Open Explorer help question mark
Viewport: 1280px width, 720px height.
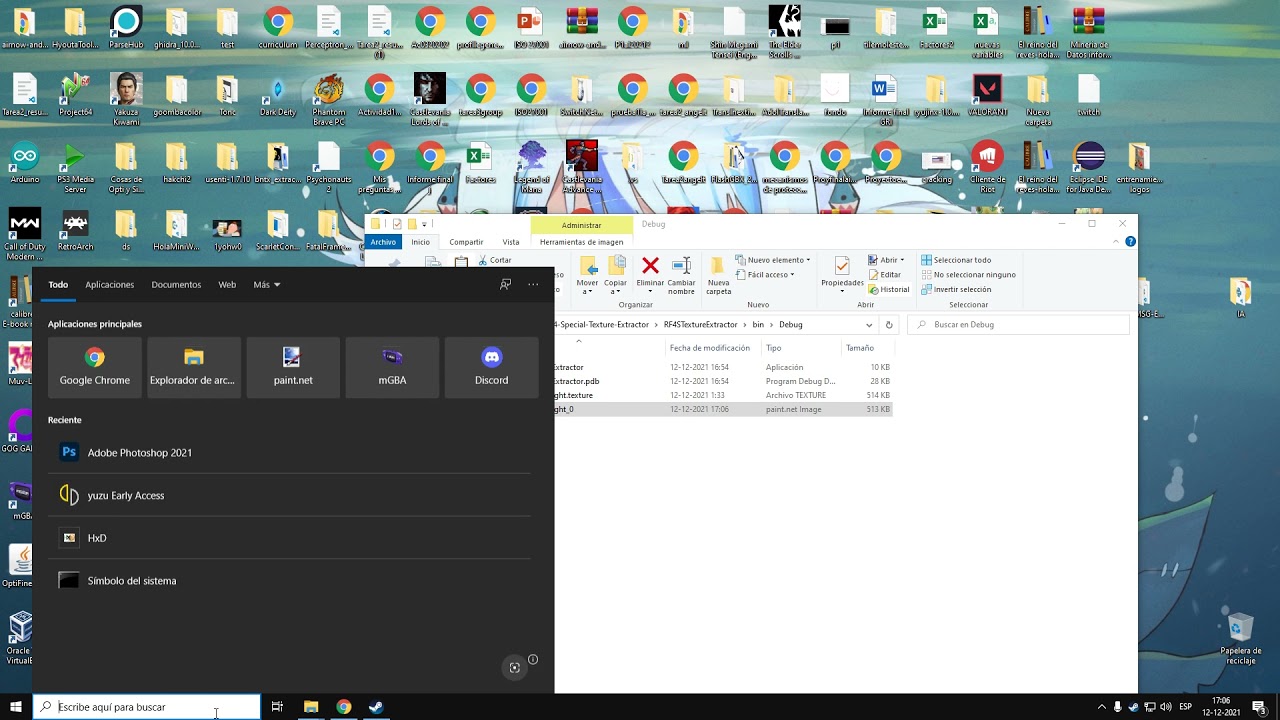pyautogui.click(x=1130, y=242)
